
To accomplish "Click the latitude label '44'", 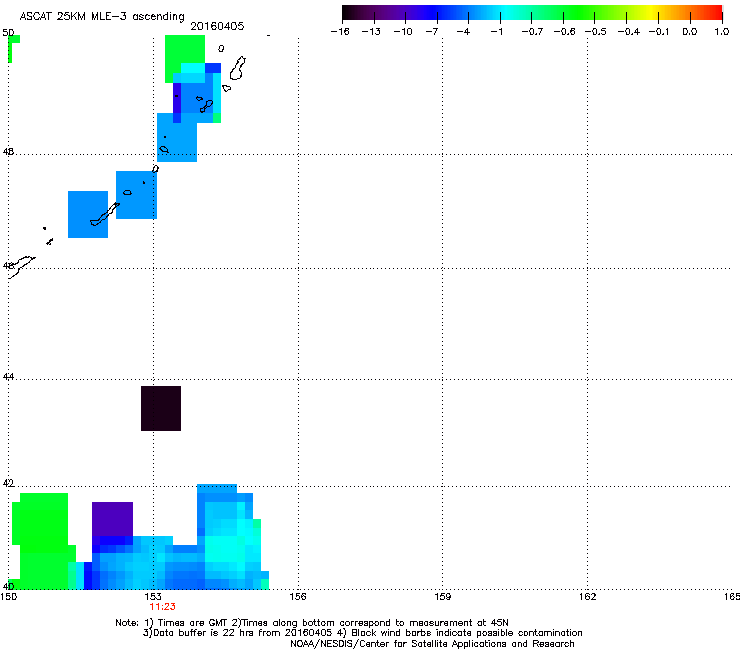I will point(8,377).
